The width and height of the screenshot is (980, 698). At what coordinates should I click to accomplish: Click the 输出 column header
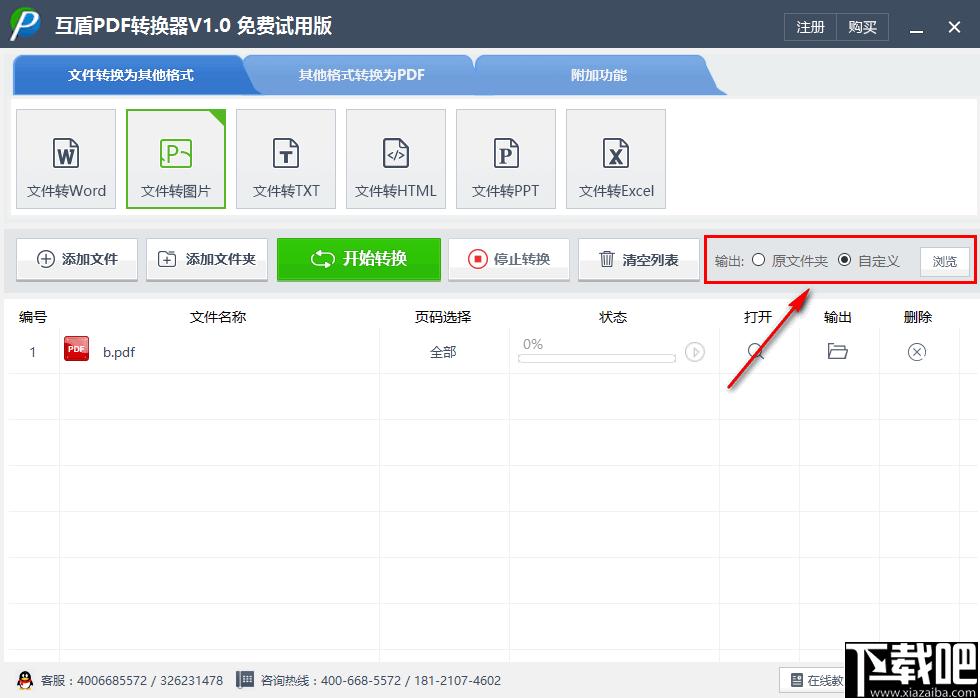(838, 317)
